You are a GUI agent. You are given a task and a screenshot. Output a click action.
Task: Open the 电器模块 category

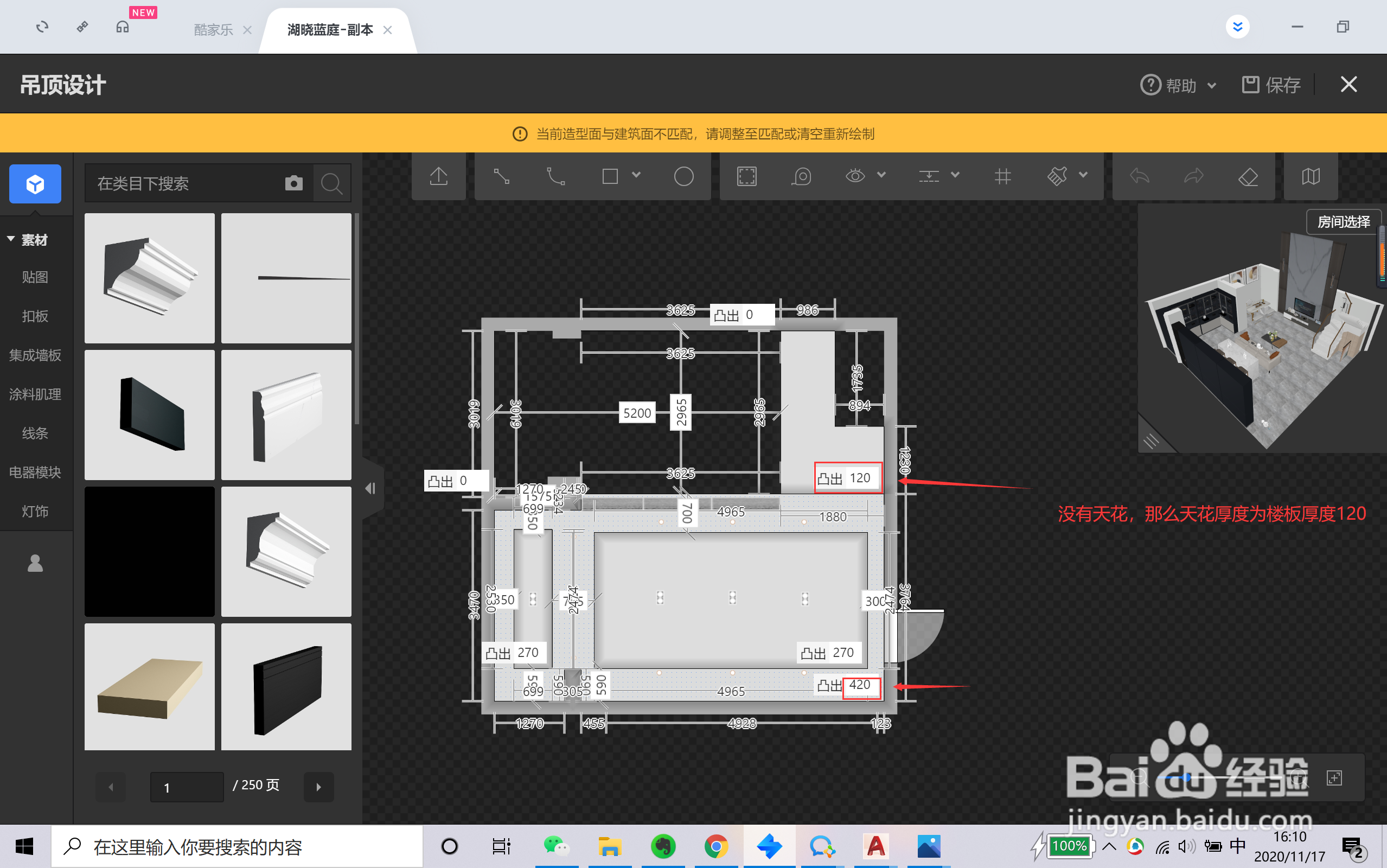(35, 473)
